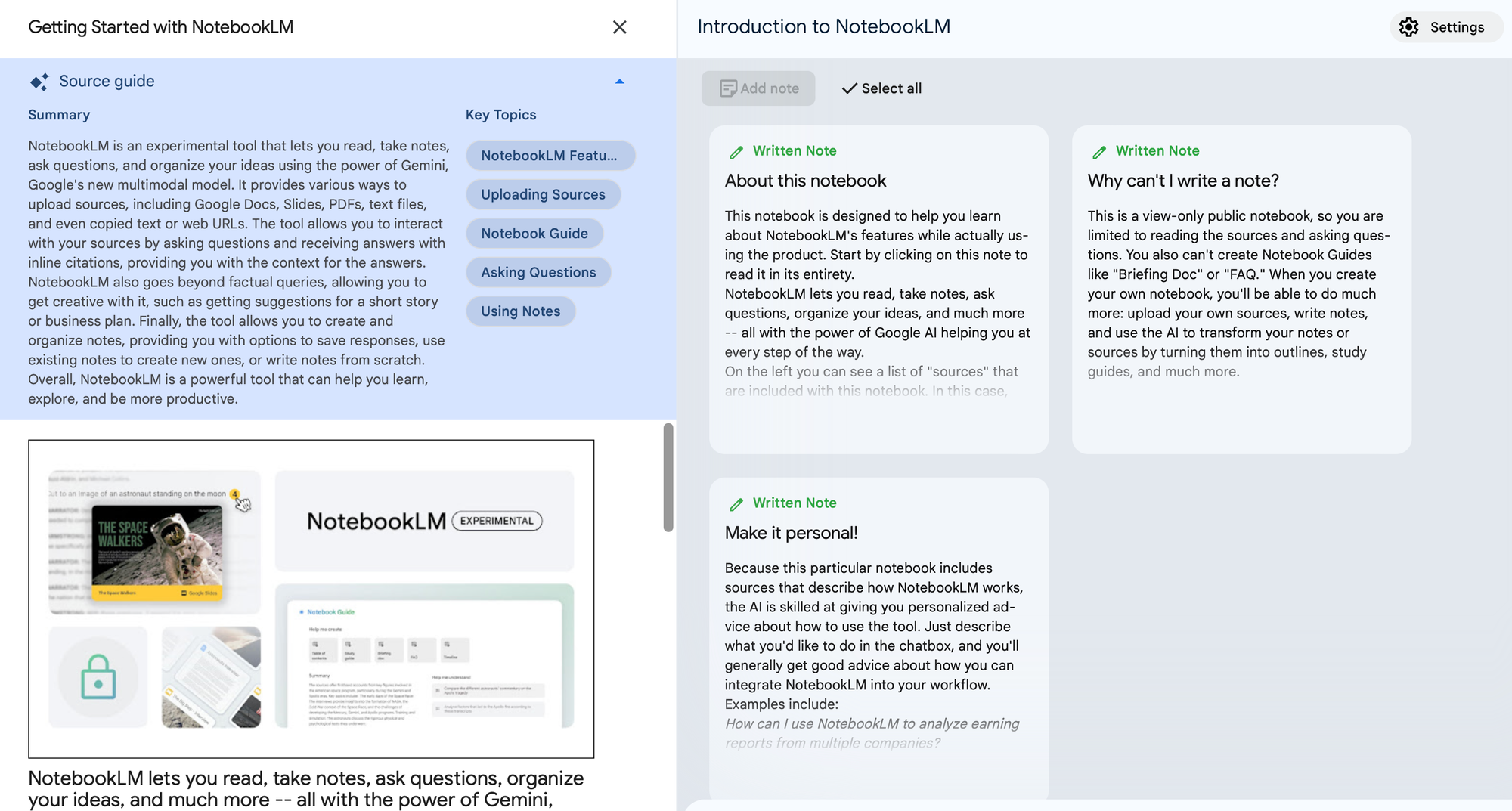Click the Source guide label
The width and height of the screenshot is (1512, 811).
107,82
